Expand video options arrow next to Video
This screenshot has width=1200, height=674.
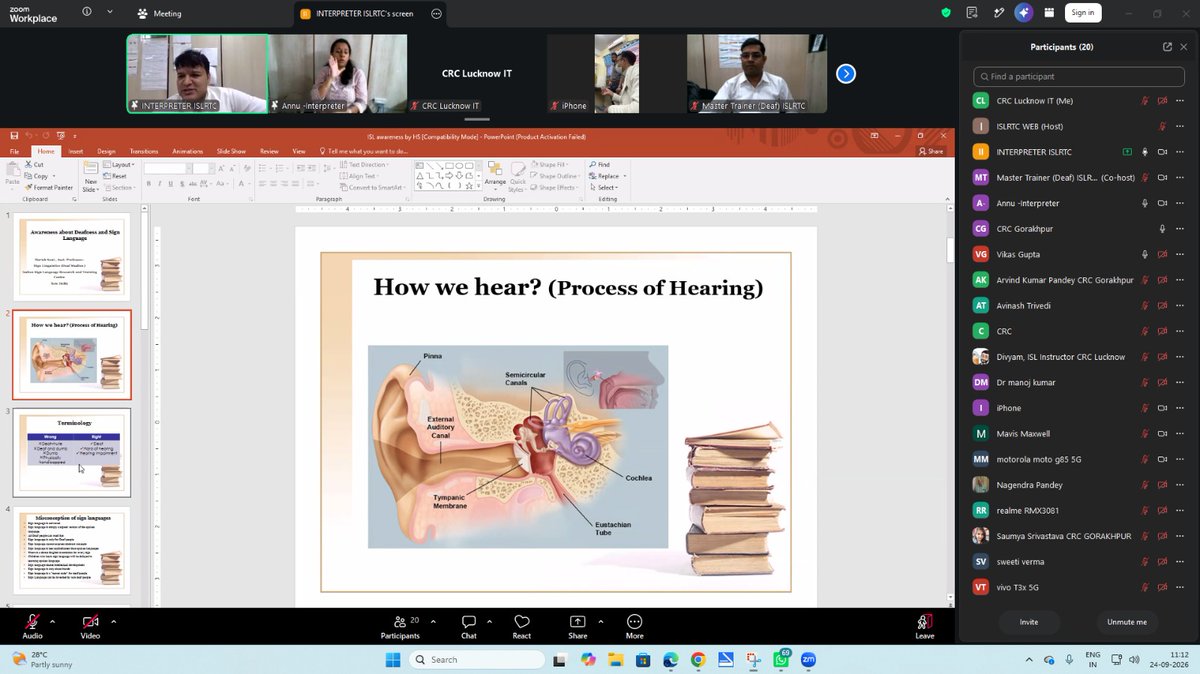point(113,621)
